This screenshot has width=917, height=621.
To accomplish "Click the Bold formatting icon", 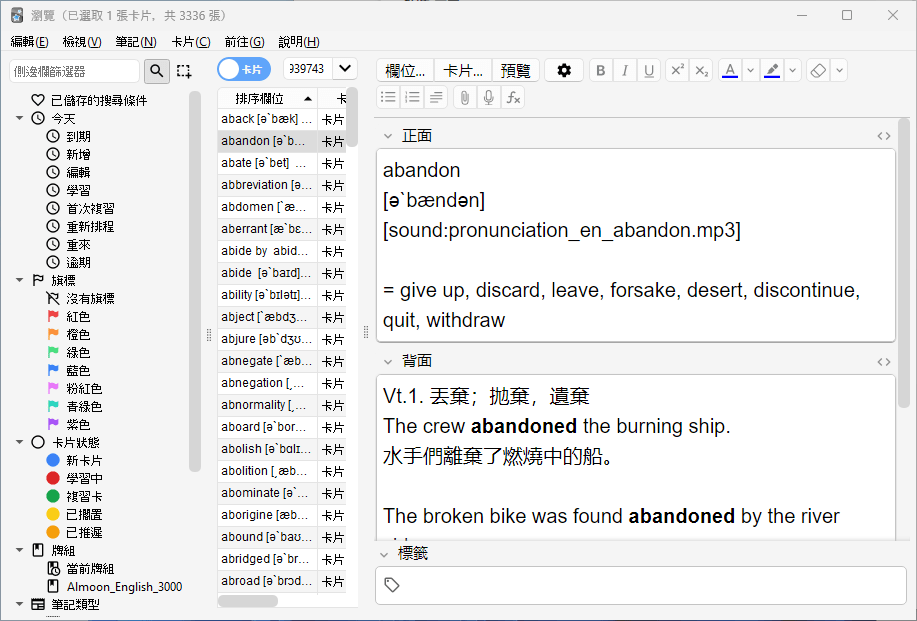I will pos(600,70).
